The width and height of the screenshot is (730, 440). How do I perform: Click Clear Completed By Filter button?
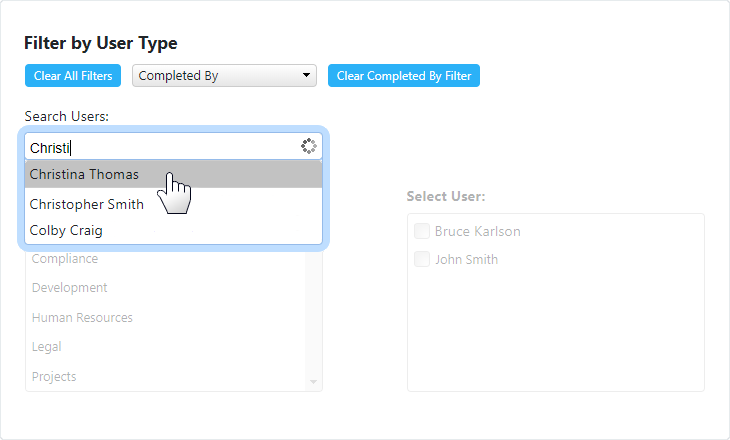click(404, 75)
